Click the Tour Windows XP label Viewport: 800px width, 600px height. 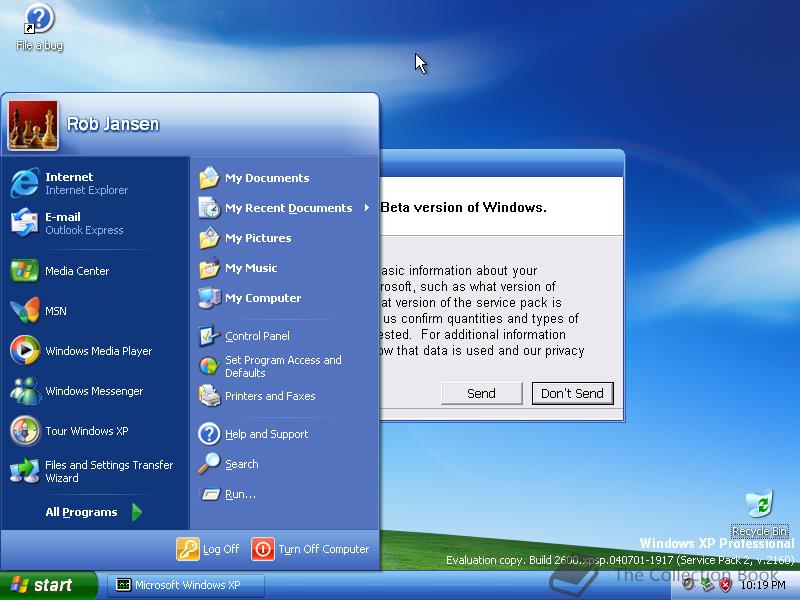tap(87, 431)
